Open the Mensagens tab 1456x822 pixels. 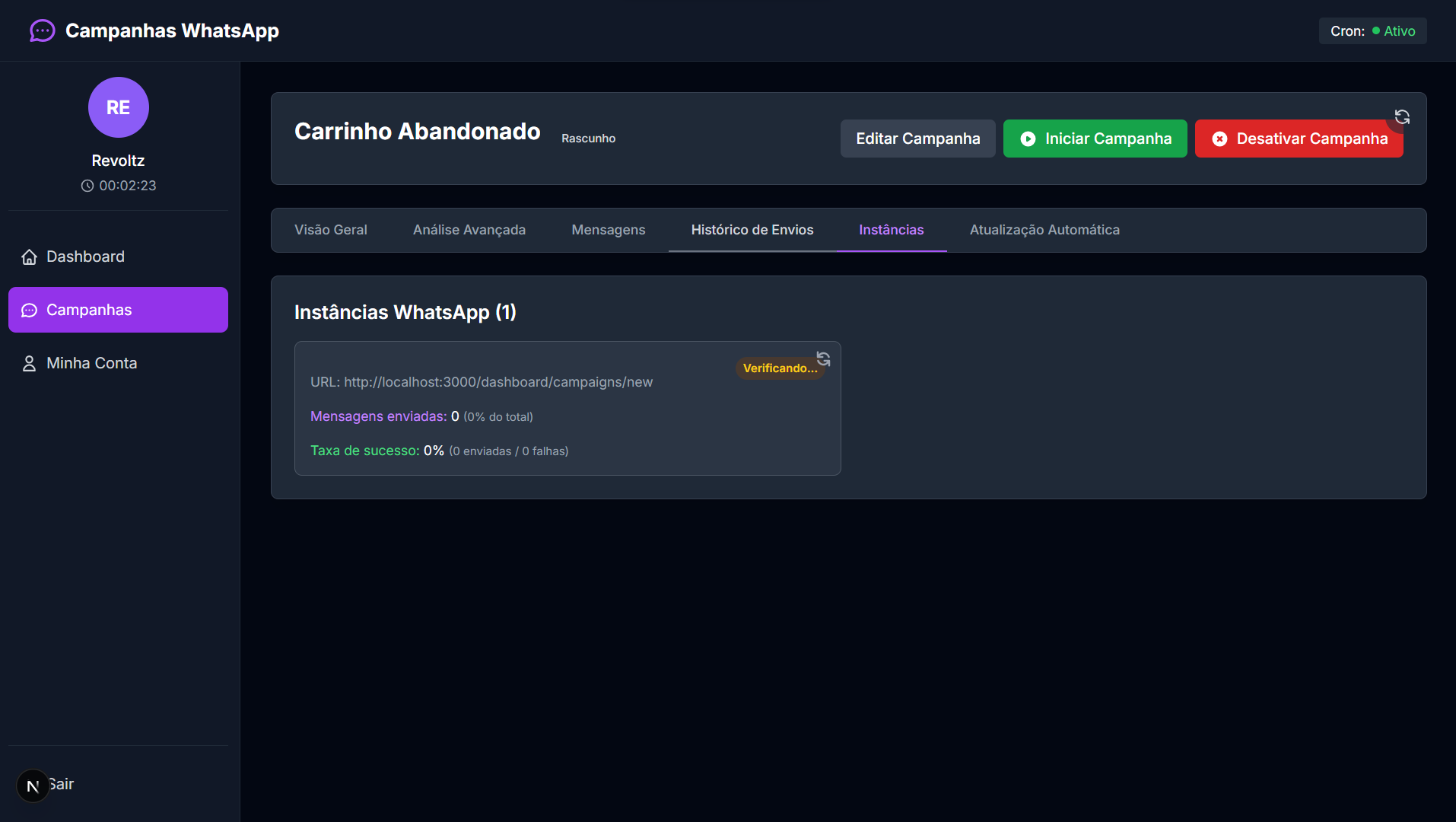click(609, 230)
